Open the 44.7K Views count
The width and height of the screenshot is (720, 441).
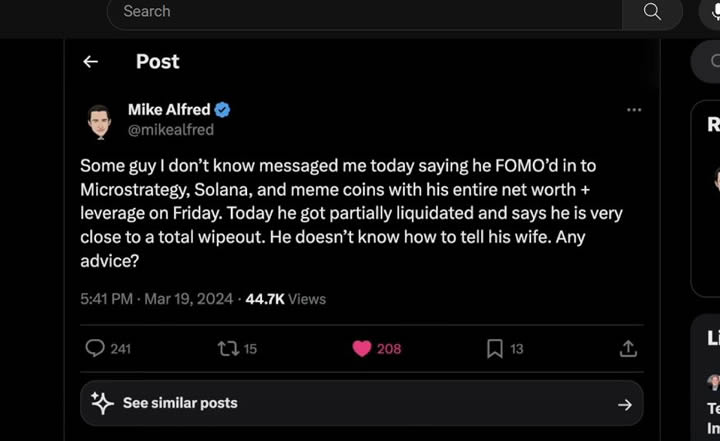pos(285,299)
